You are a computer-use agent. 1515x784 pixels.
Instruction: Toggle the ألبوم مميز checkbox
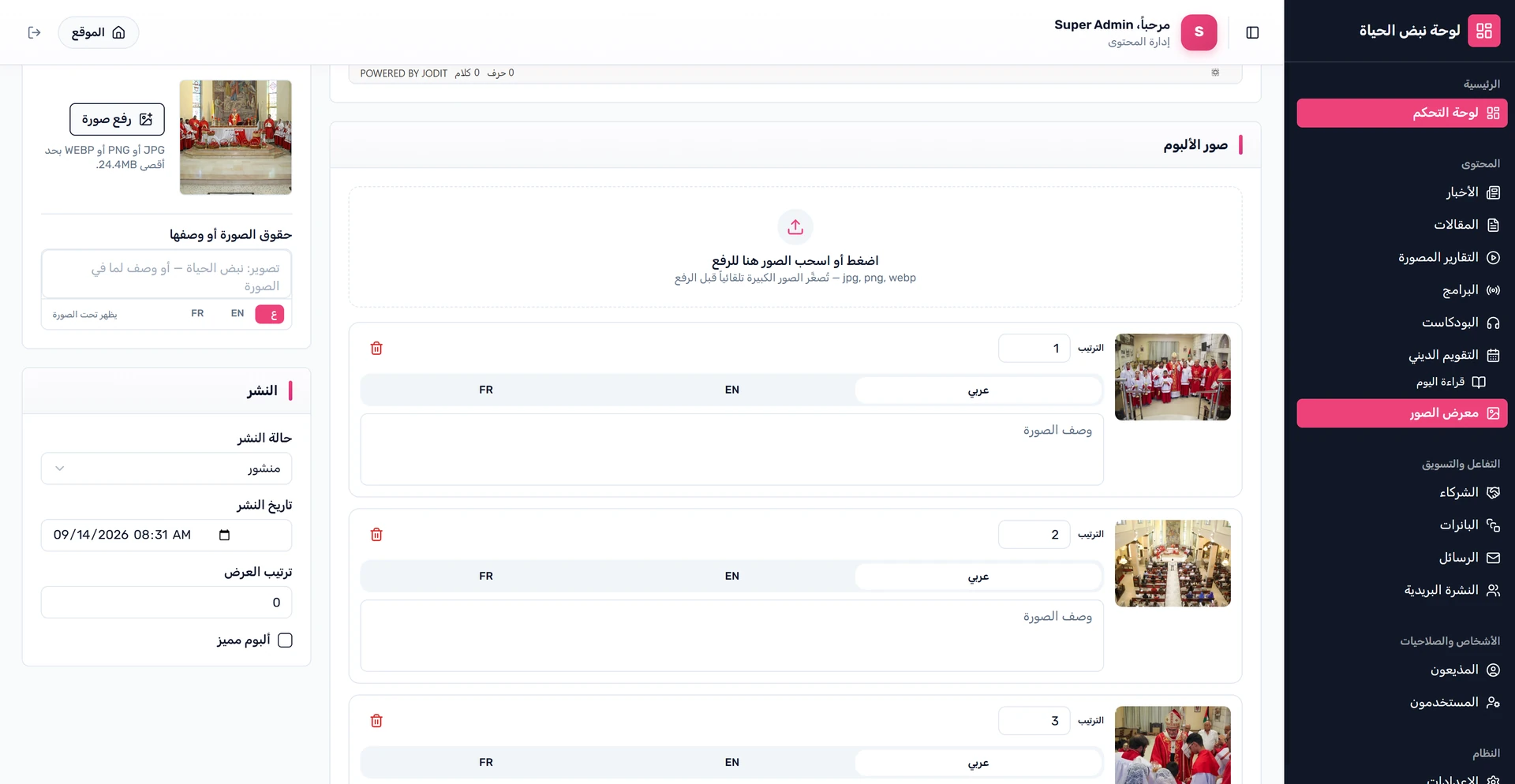286,640
